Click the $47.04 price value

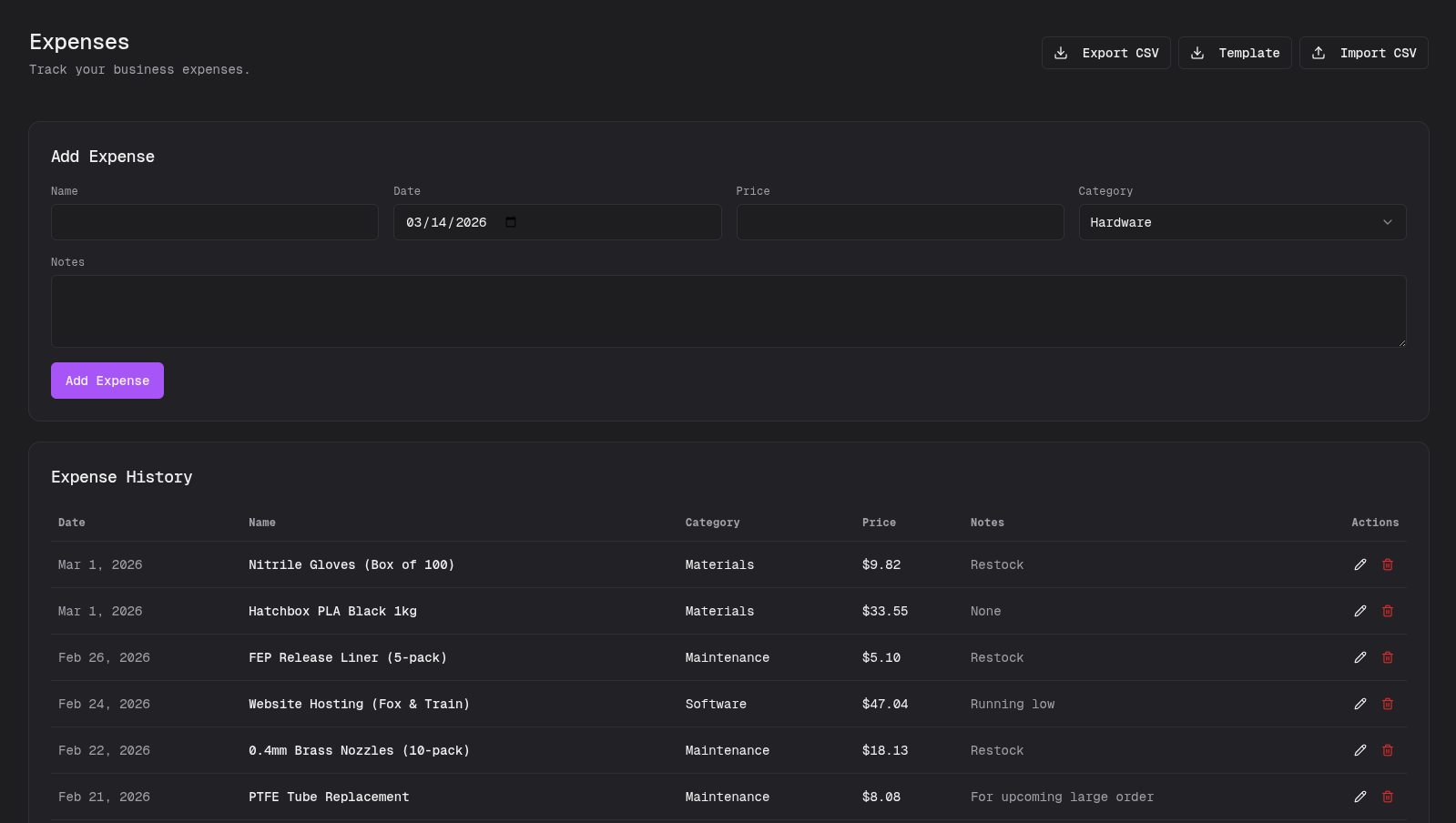point(885,704)
